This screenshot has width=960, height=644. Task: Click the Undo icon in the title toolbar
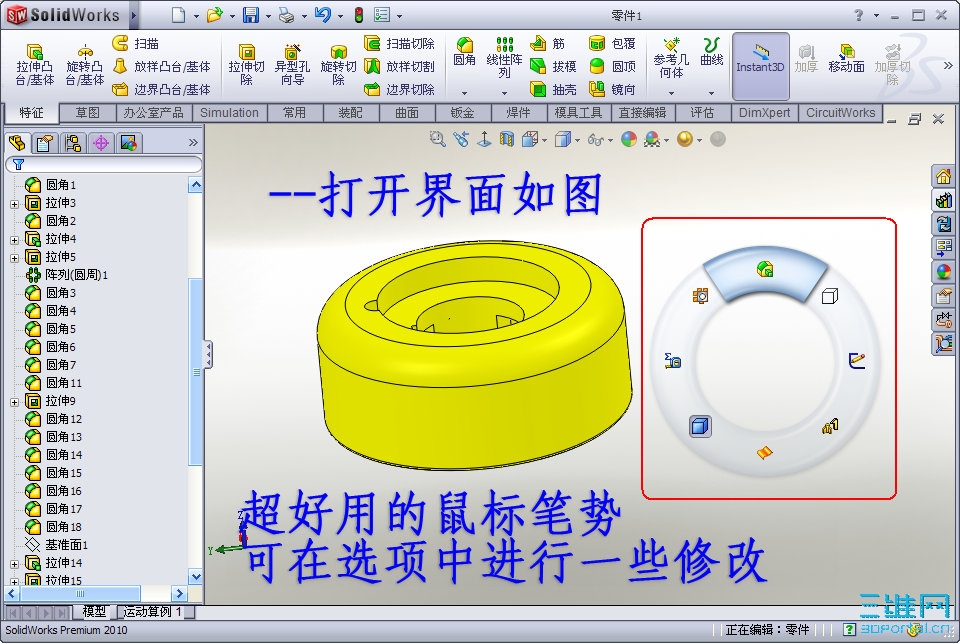(x=323, y=15)
